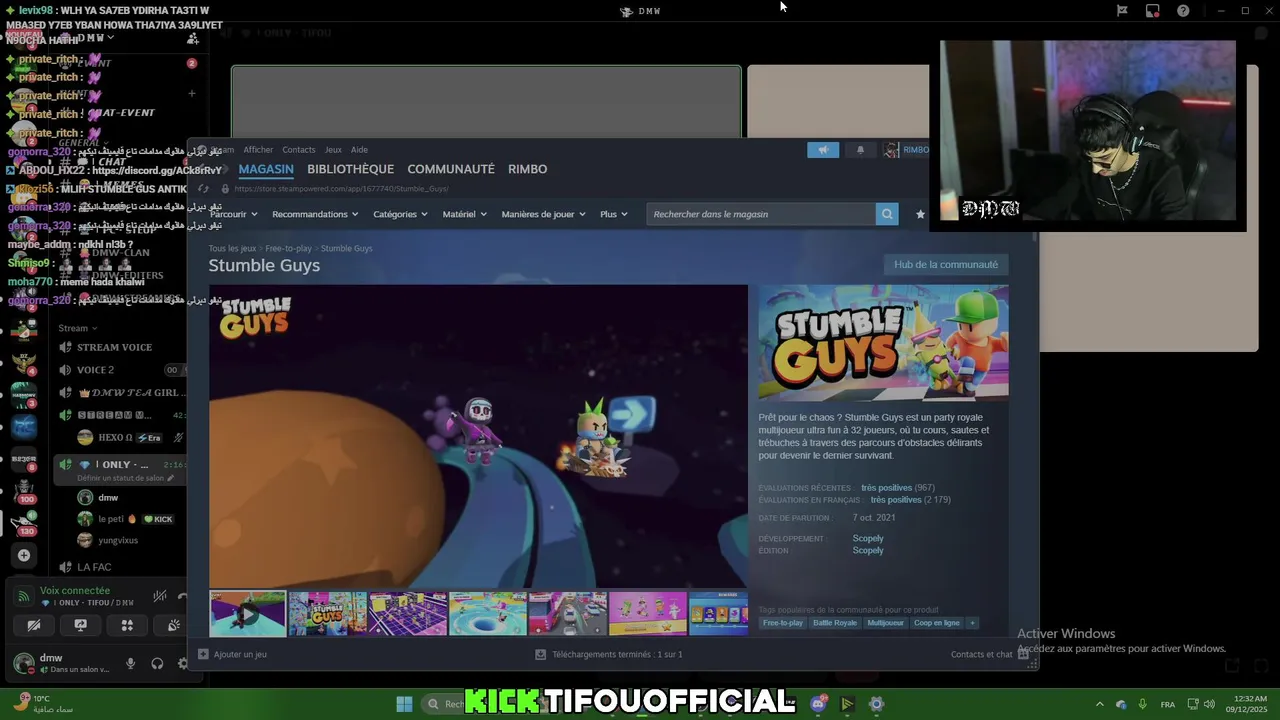Select the Free-to-play tag

click(x=783, y=623)
